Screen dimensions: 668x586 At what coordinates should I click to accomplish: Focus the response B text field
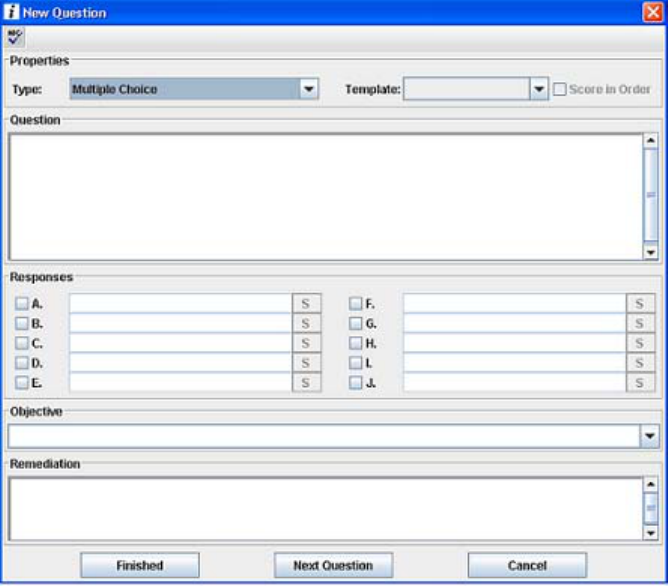coord(181,323)
